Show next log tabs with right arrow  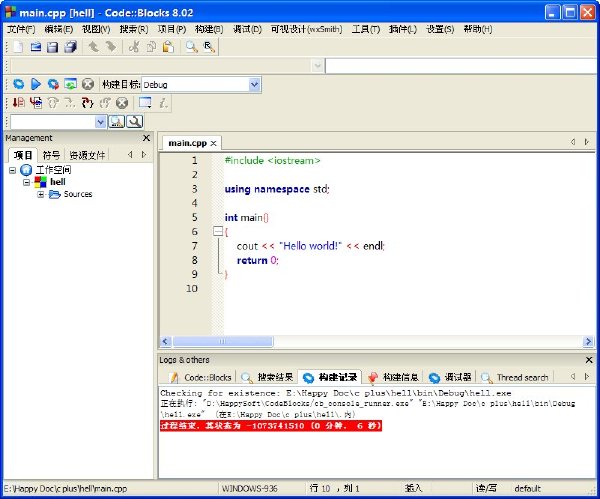[587, 377]
